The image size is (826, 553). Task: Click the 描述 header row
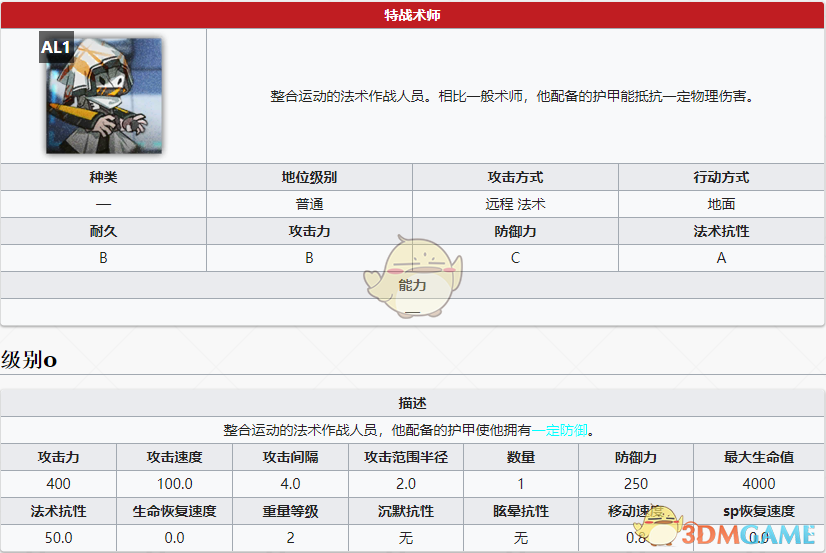(x=412, y=403)
